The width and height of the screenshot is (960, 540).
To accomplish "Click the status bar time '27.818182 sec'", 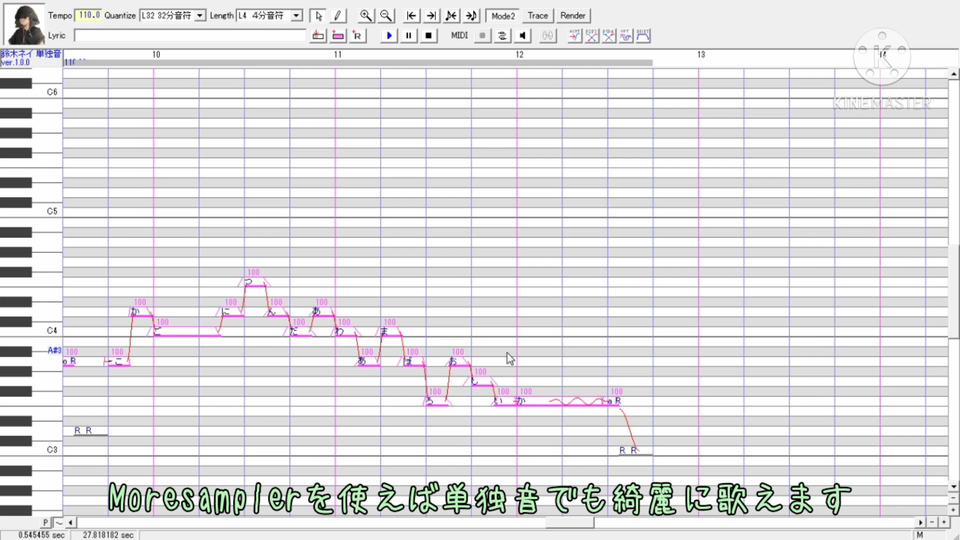I will pyautogui.click(x=108, y=535).
